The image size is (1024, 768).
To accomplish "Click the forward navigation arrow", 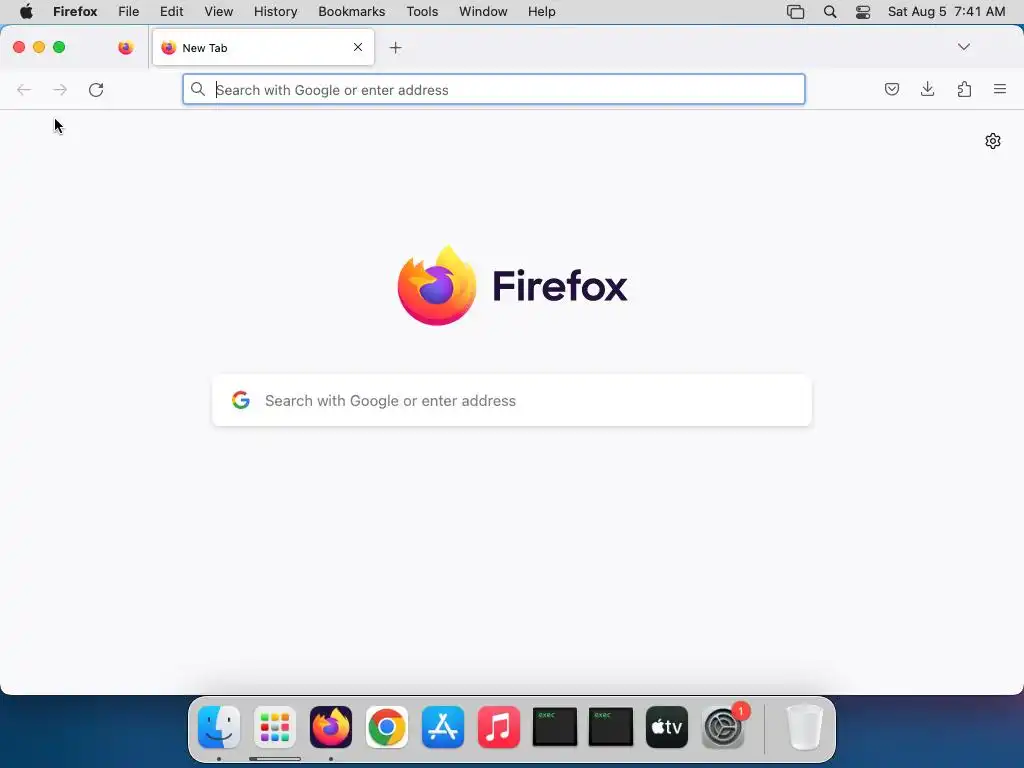I will point(60,89).
